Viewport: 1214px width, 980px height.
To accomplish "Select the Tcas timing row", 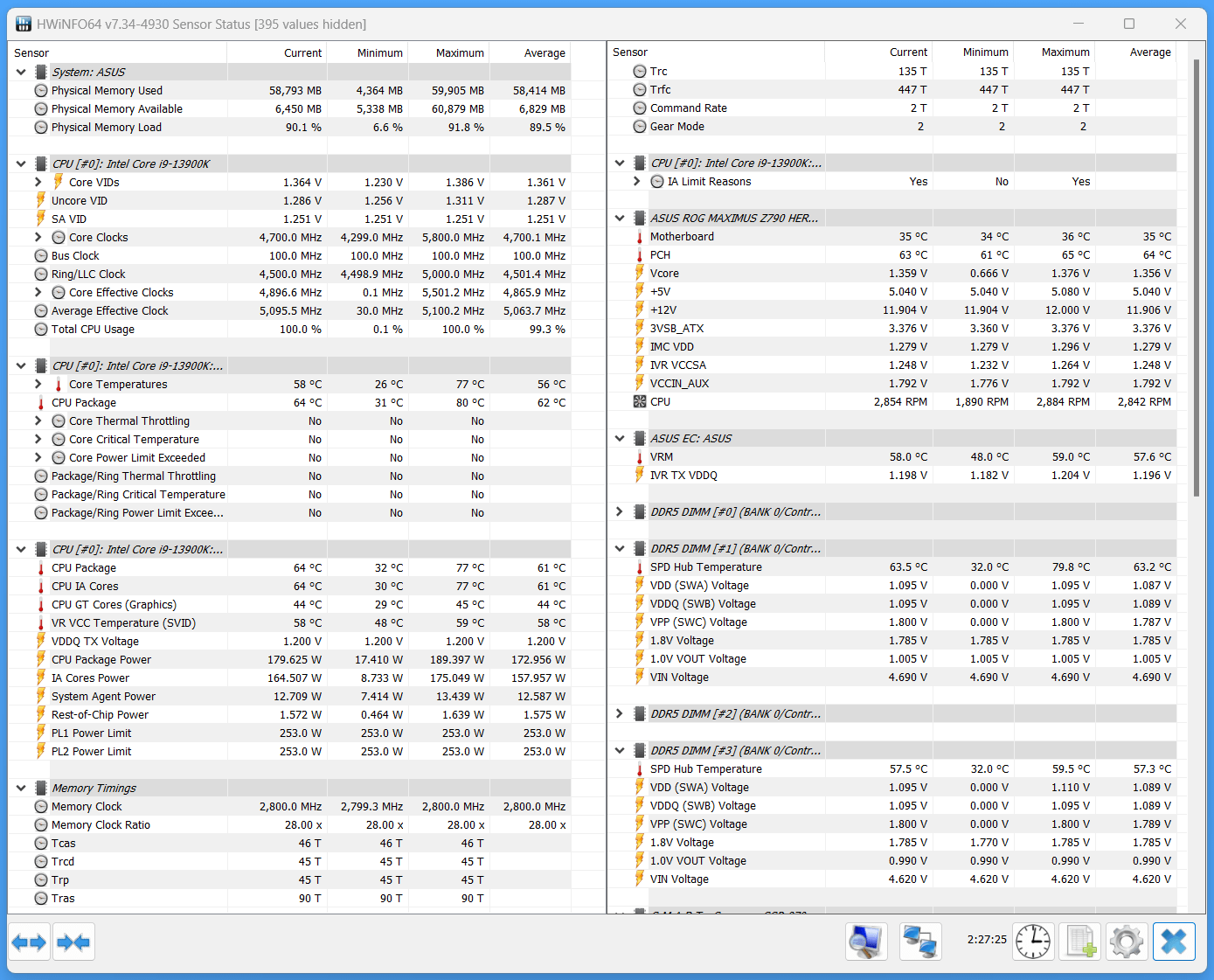I will coord(289,844).
